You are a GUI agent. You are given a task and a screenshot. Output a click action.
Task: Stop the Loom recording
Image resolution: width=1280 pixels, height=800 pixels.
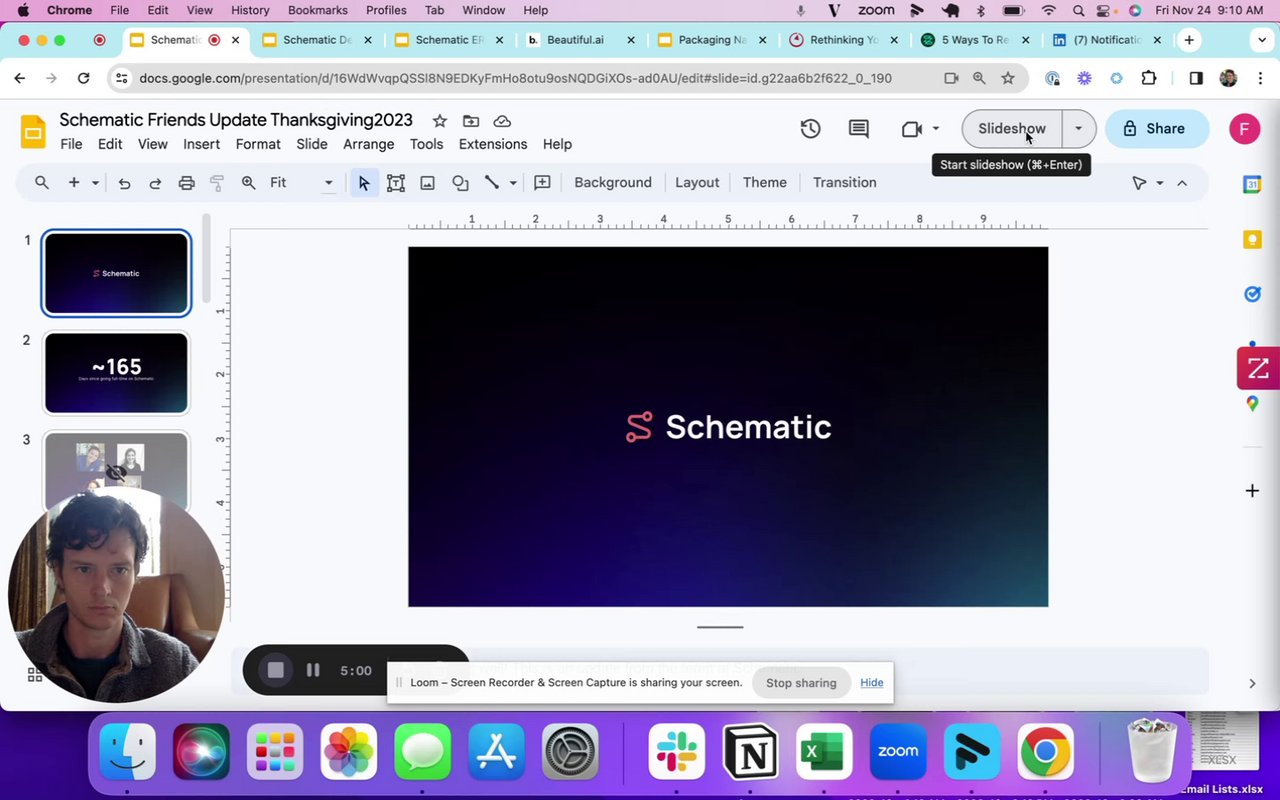[276, 670]
